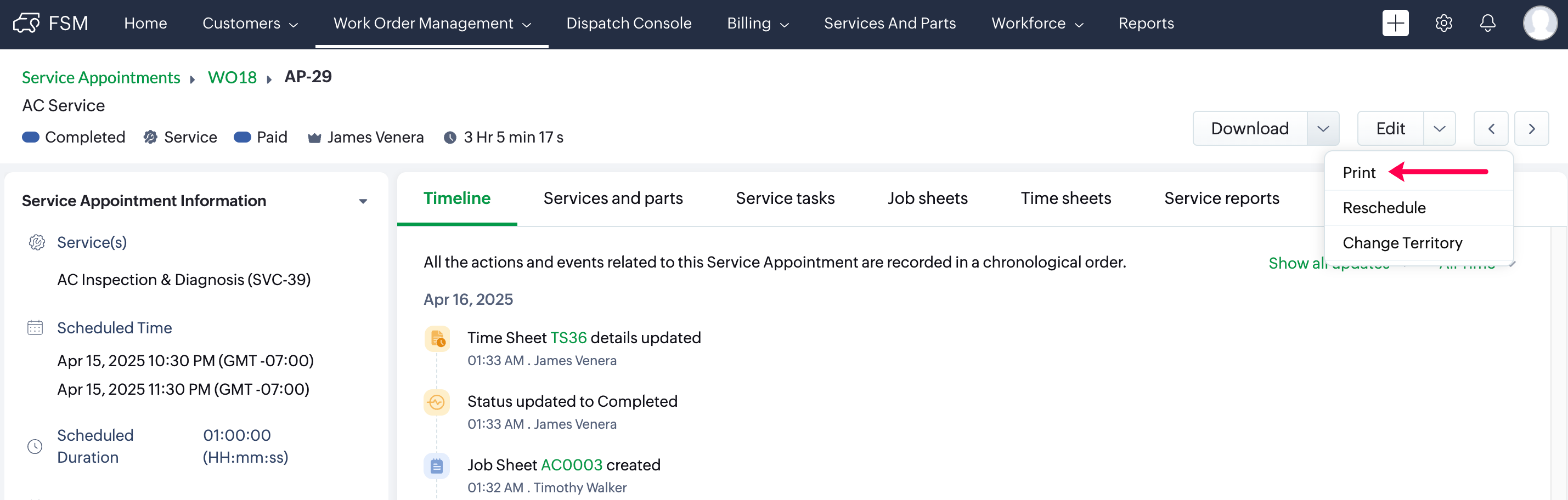Click the Download button

pyautogui.click(x=1249, y=128)
